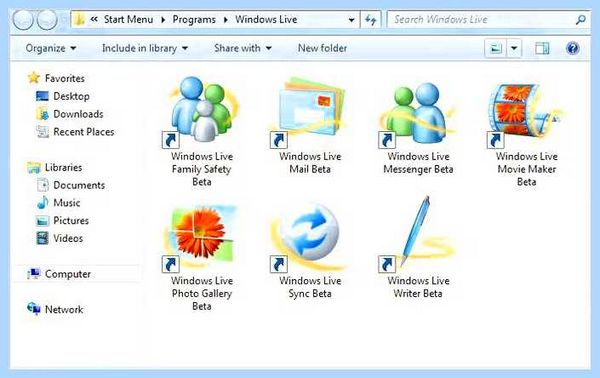The height and width of the screenshot is (378, 600).
Task: Click the Recent Places icon
Action: coord(42,132)
